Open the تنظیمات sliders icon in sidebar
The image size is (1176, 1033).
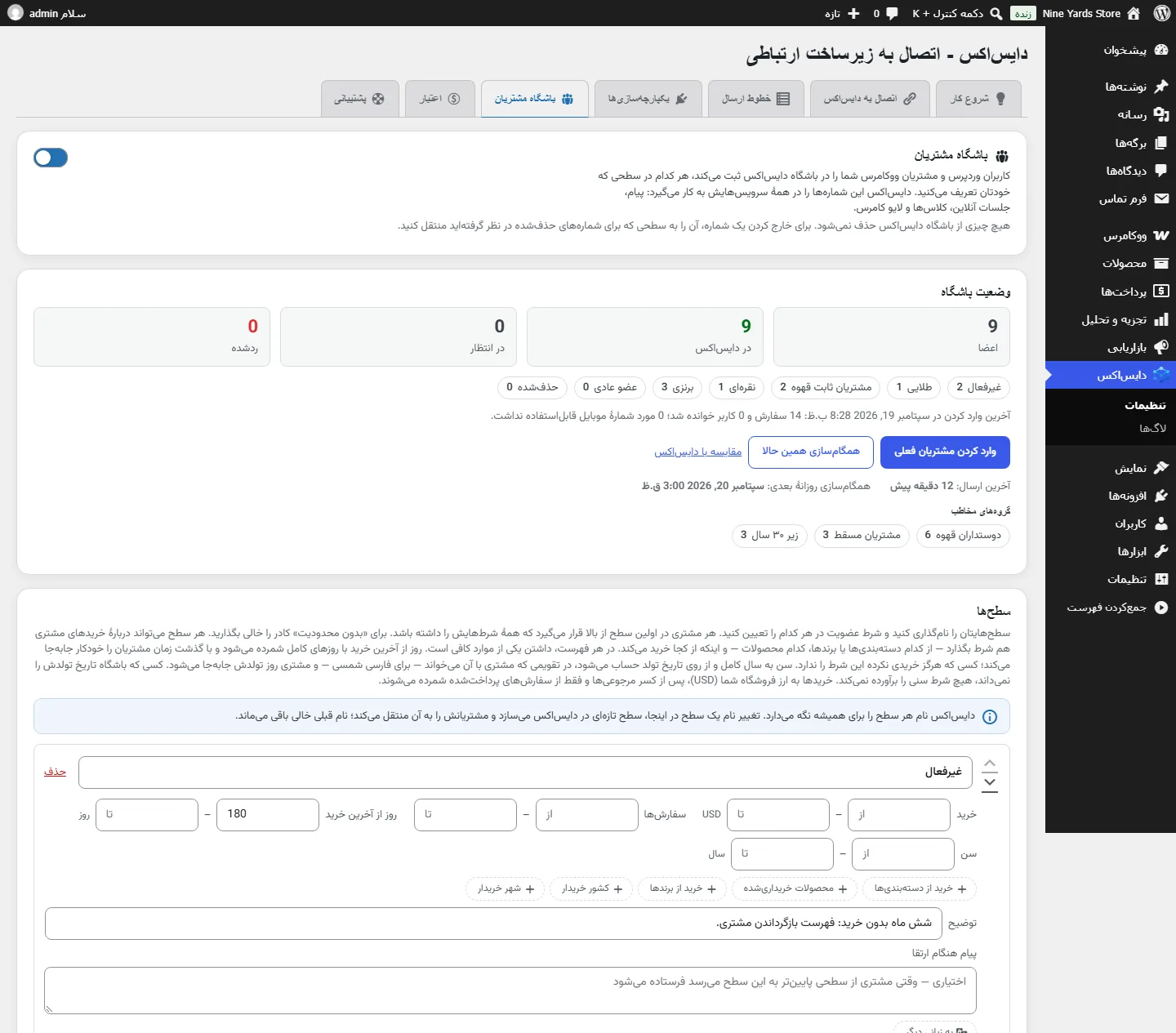click(1161, 579)
